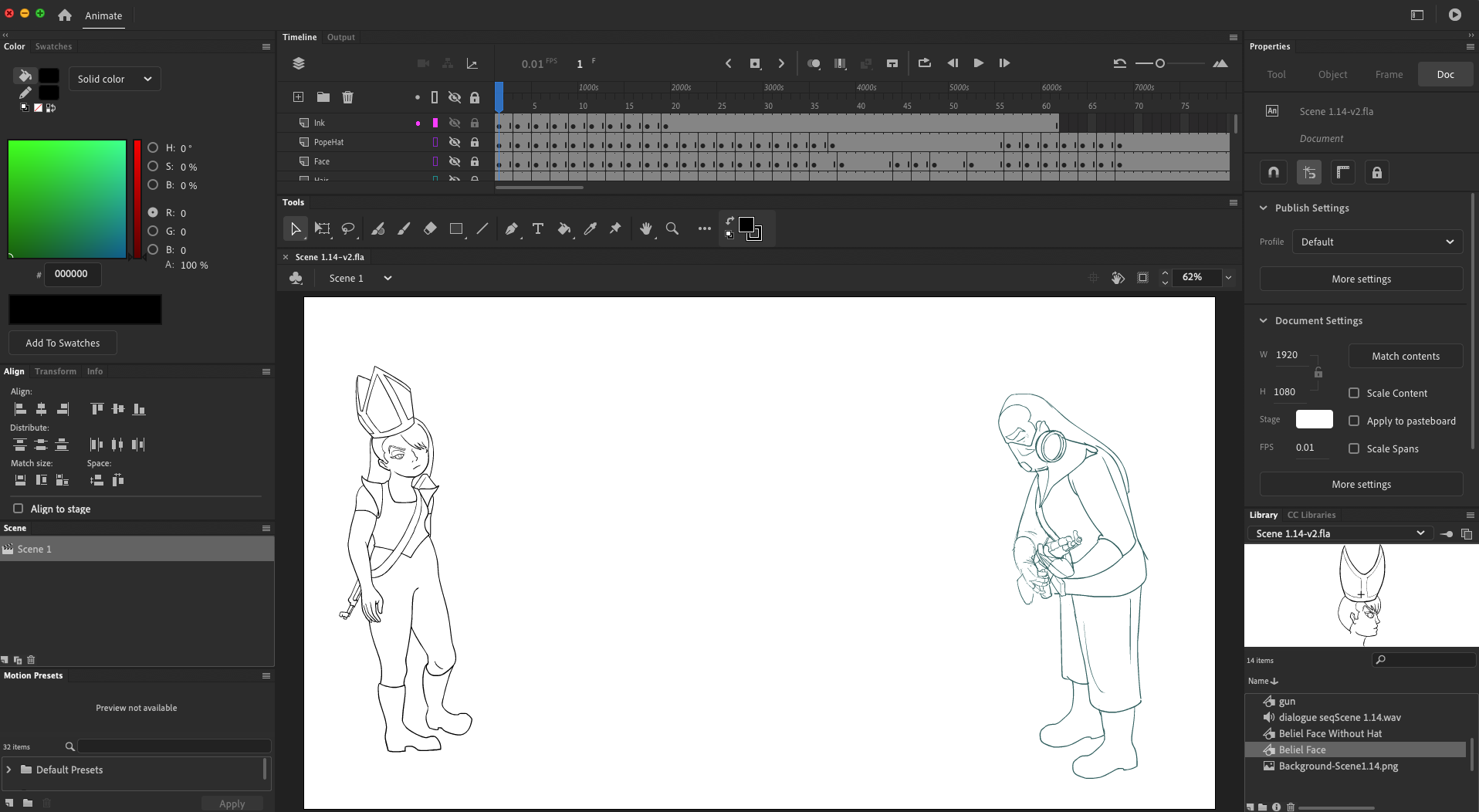Select the Text tool
This screenshot has width=1479, height=812.
537,229
